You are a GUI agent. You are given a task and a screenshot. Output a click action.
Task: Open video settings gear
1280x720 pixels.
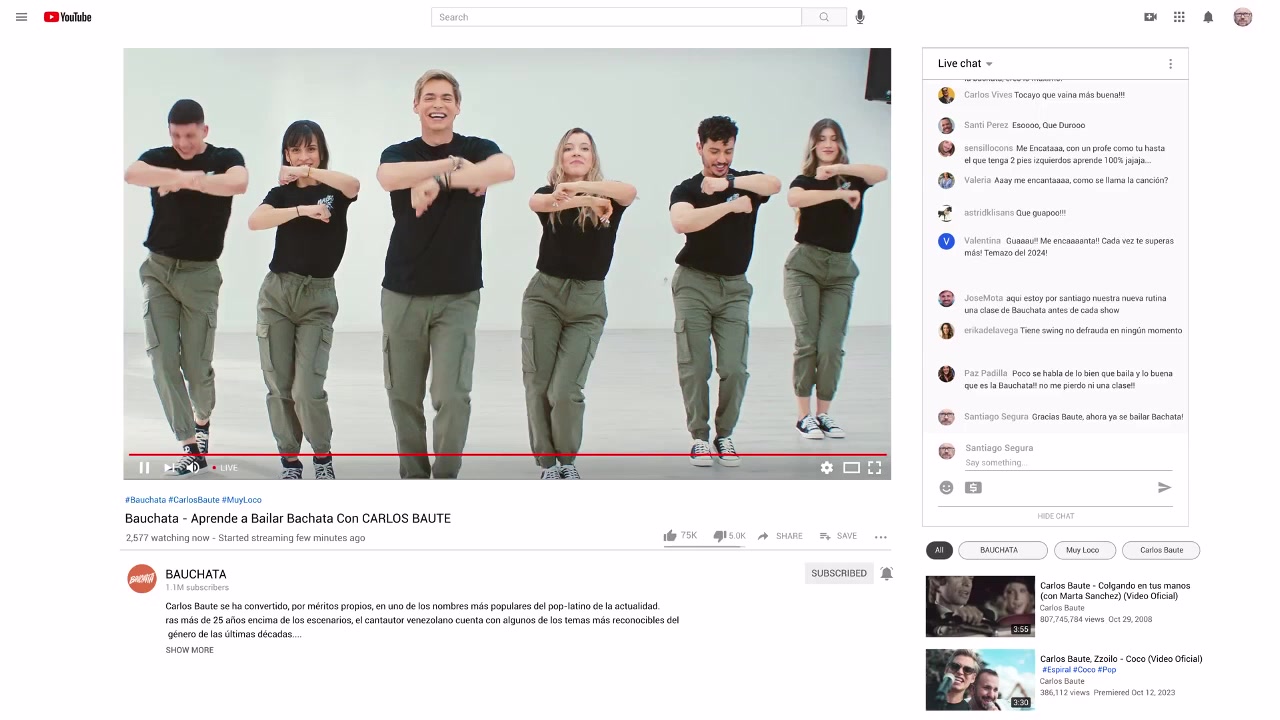(x=827, y=467)
